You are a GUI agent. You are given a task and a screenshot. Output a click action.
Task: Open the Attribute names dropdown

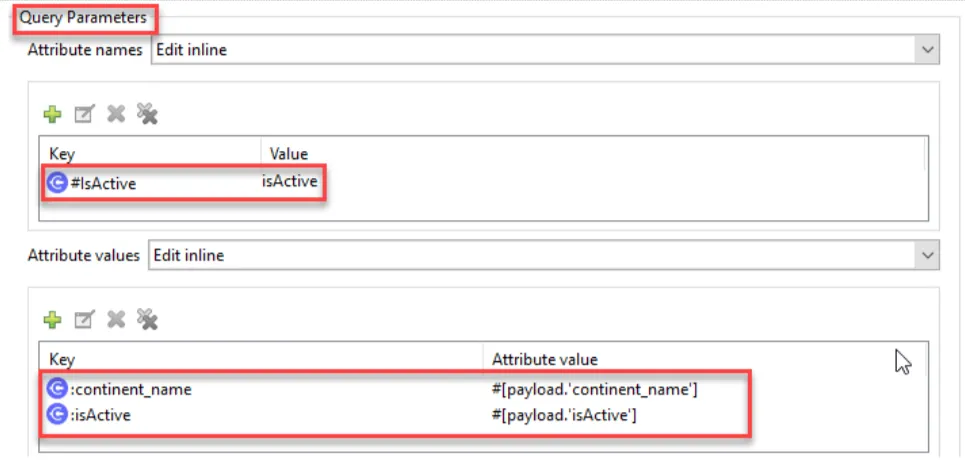tap(927, 50)
